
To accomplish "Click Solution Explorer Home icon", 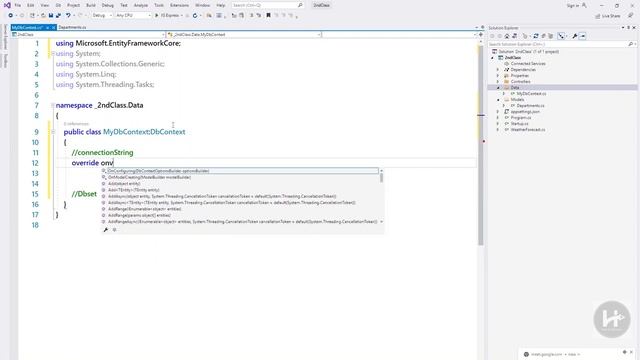I will [x=507, y=36].
